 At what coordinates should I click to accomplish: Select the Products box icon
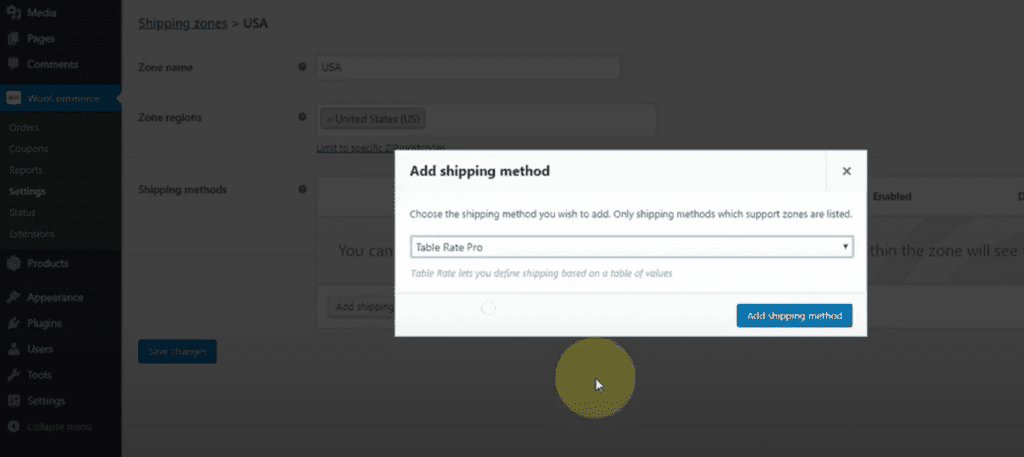13,263
